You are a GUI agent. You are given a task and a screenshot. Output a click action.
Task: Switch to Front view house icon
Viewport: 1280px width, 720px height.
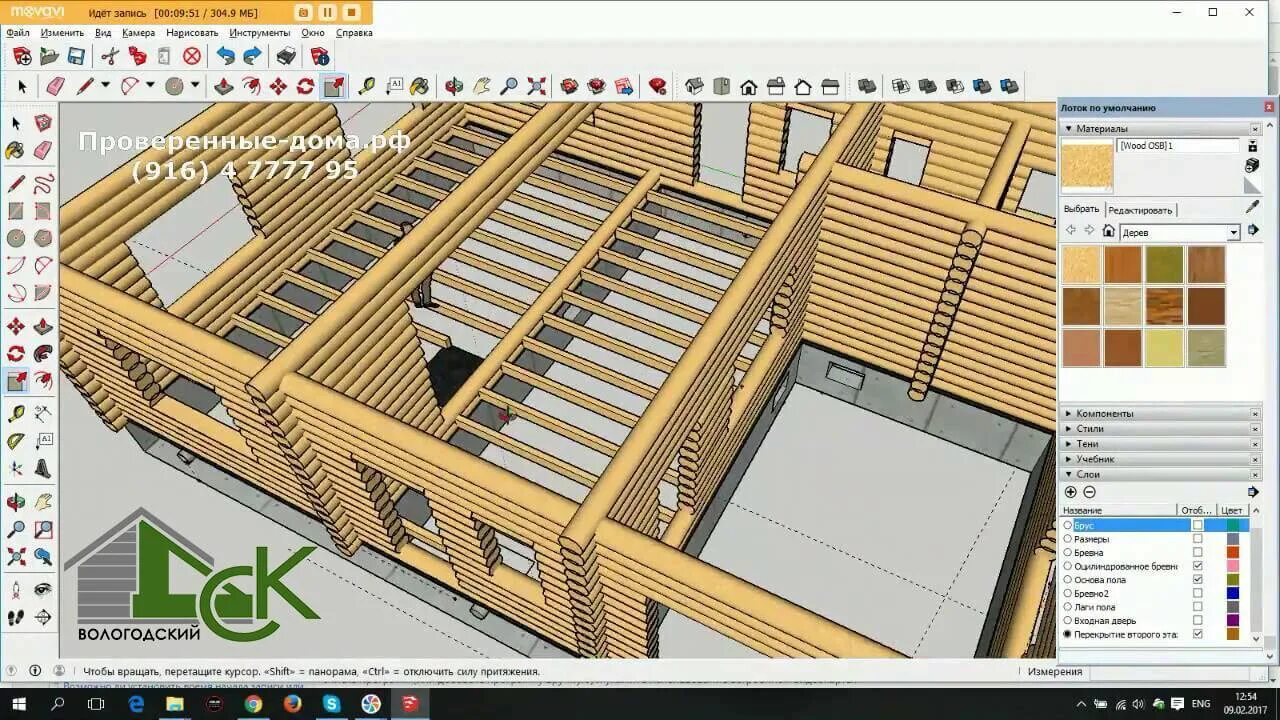coord(748,86)
